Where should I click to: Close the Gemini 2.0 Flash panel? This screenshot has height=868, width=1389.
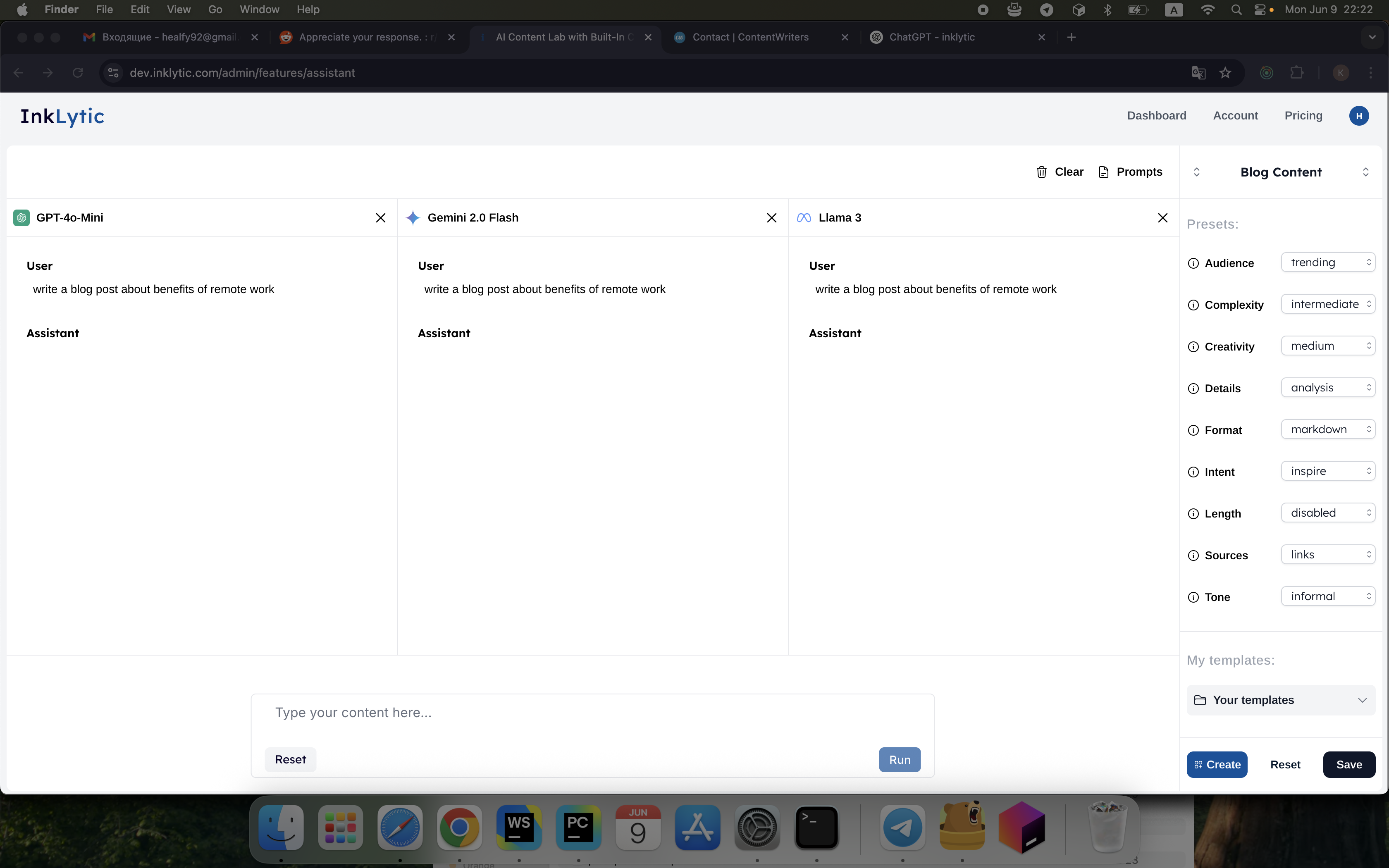[771, 217]
